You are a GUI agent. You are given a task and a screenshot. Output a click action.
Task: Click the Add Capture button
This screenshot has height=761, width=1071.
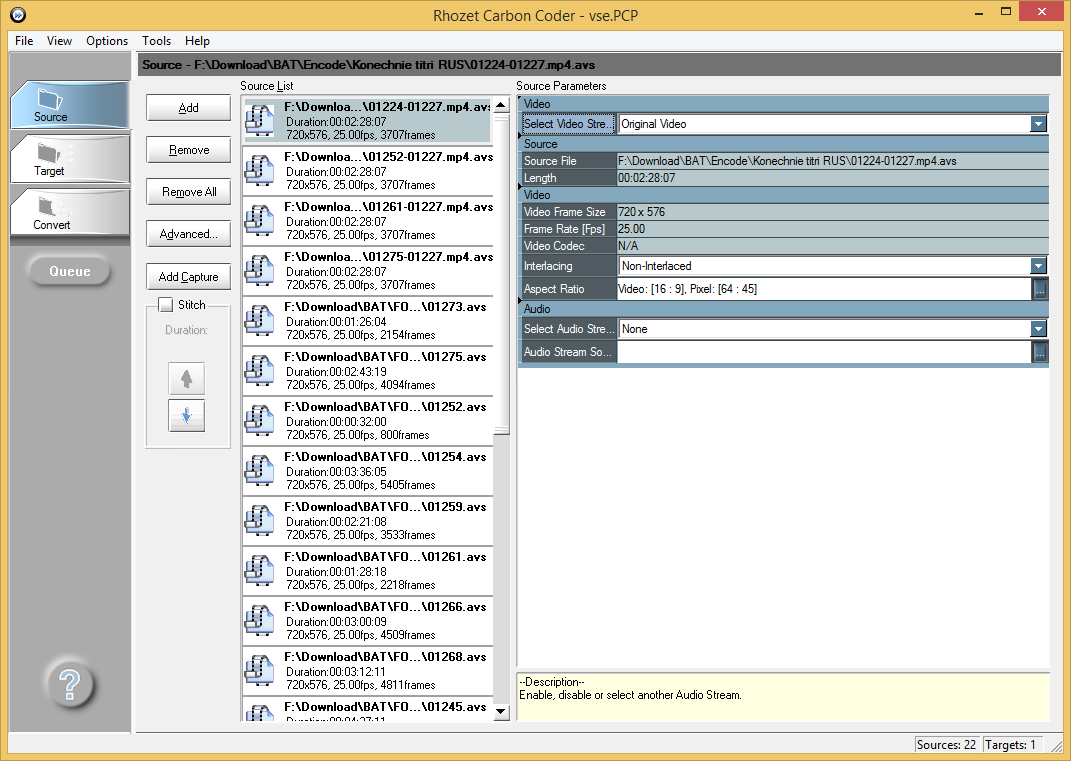(189, 277)
